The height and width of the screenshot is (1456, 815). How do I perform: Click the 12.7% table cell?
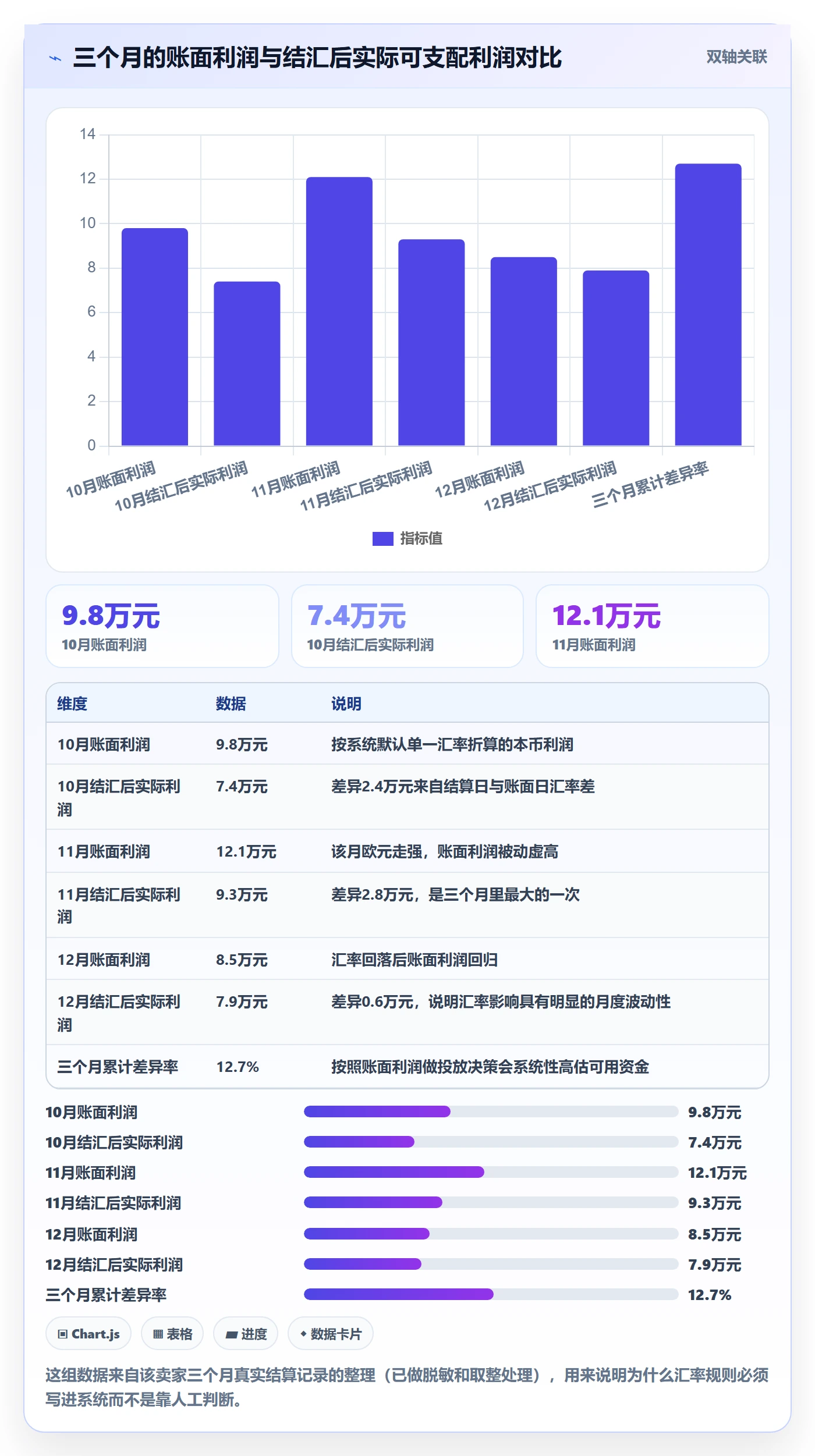pyautogui.click(x=238, y=1067)
